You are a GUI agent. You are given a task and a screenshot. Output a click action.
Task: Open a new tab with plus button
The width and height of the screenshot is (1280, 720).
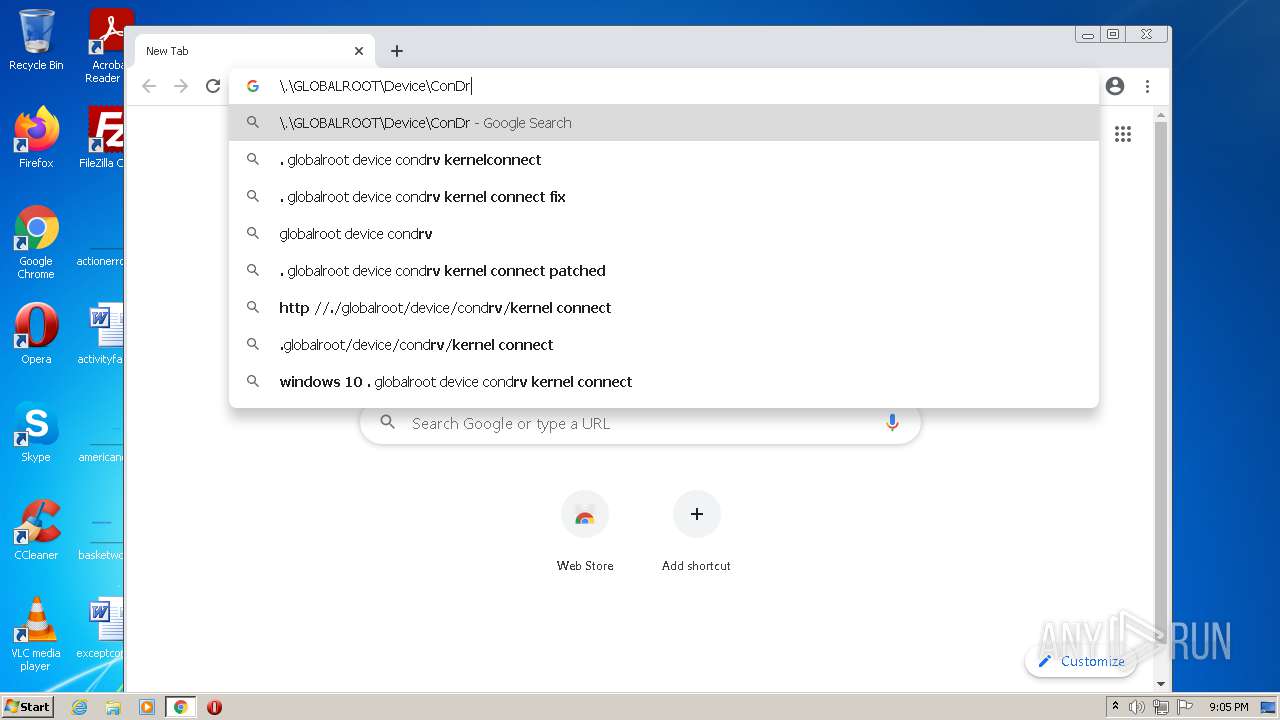(397, 51)
